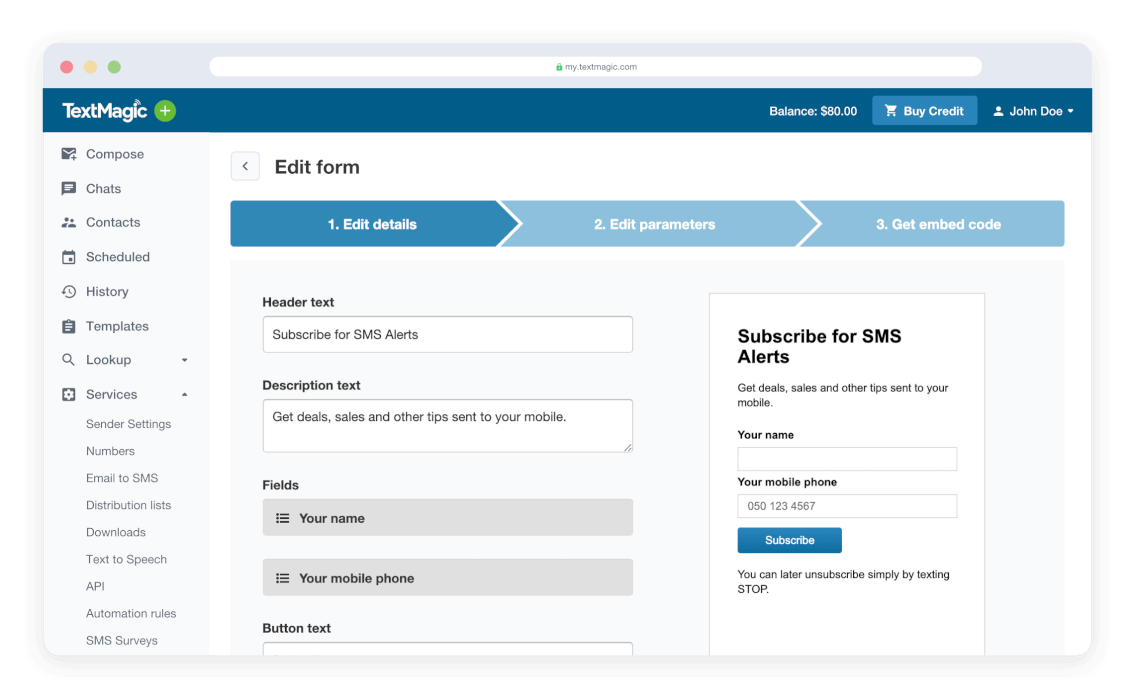Image resolution: width=1135 pixels, height=700 pixels.
Task: Click the Subscribe button in form preview
Action: tap(789, 541)
